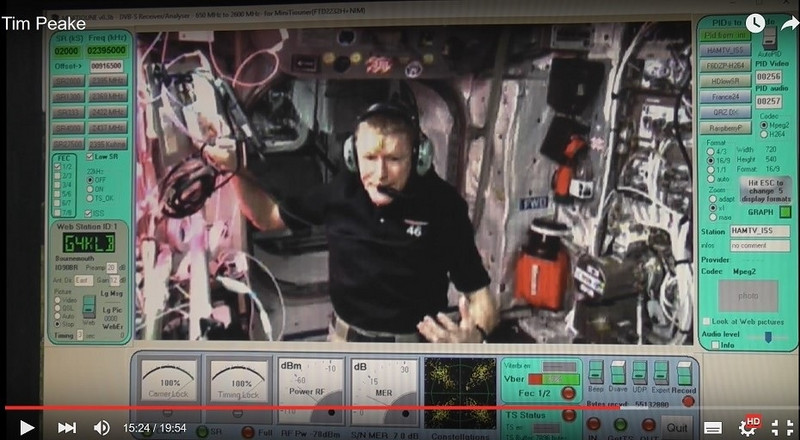Skip to the next video
800x440 pixels.
pyautogui.click(x=66, y=428)
